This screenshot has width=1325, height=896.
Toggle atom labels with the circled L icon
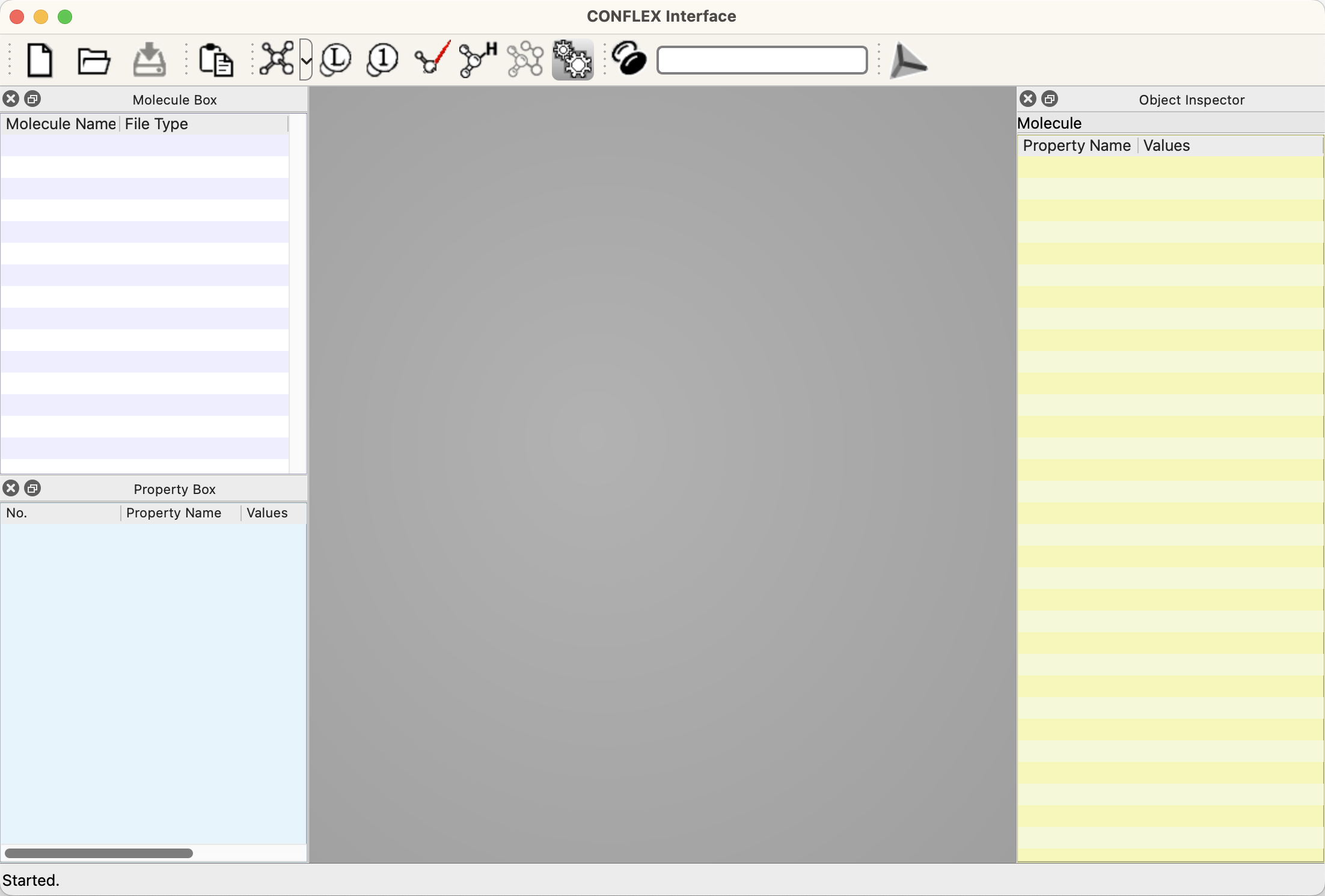335,59
